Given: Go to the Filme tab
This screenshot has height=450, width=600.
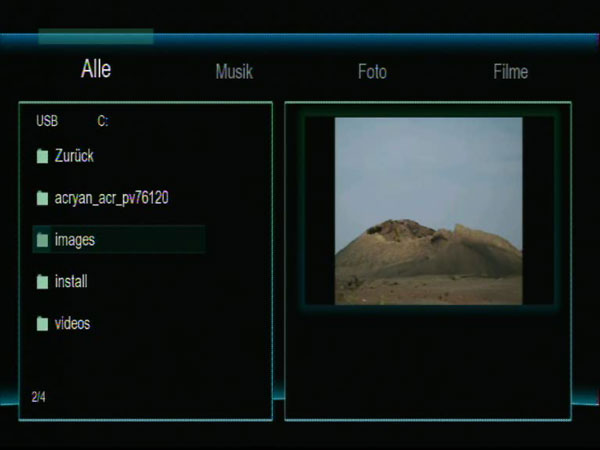Looking at the screenshot, I should [x=510, y=72].
